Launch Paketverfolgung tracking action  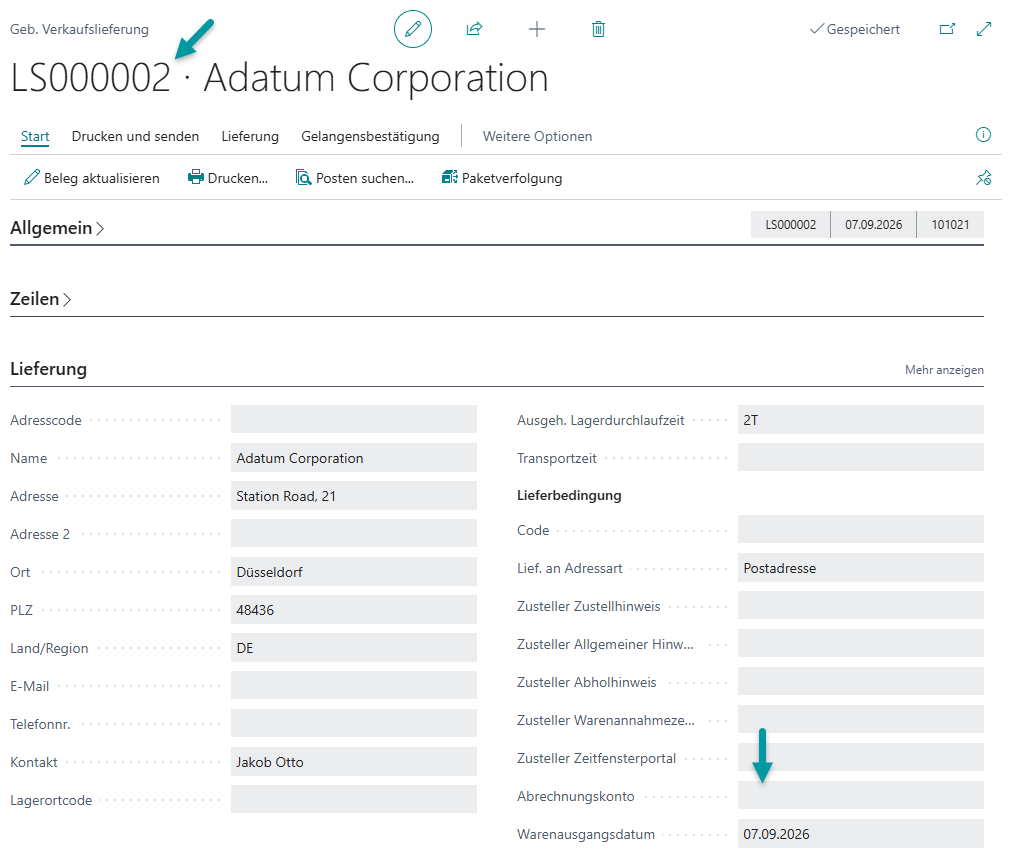502,178
